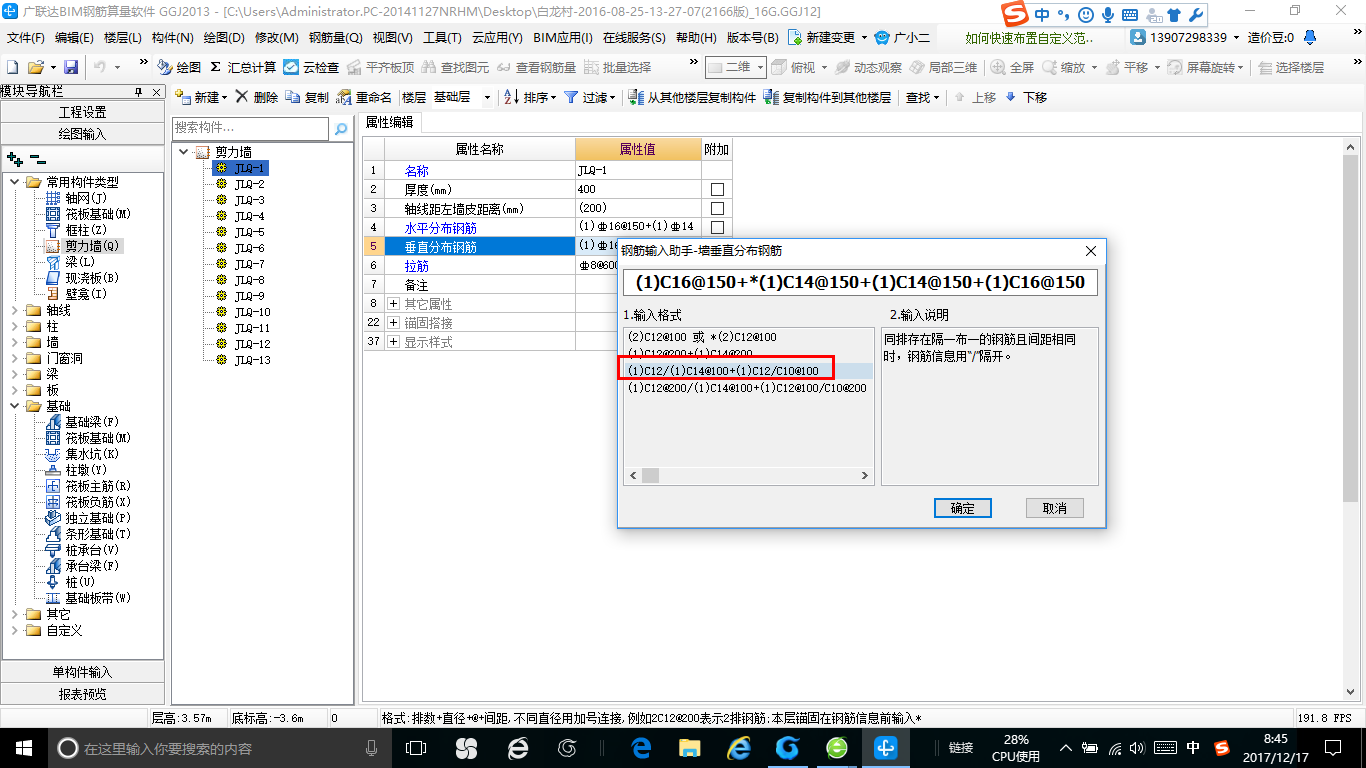This screenshot has height=768, width=1366.
Task: Click the dialog's horizontal scrollbar under format list
Action: 748,476
